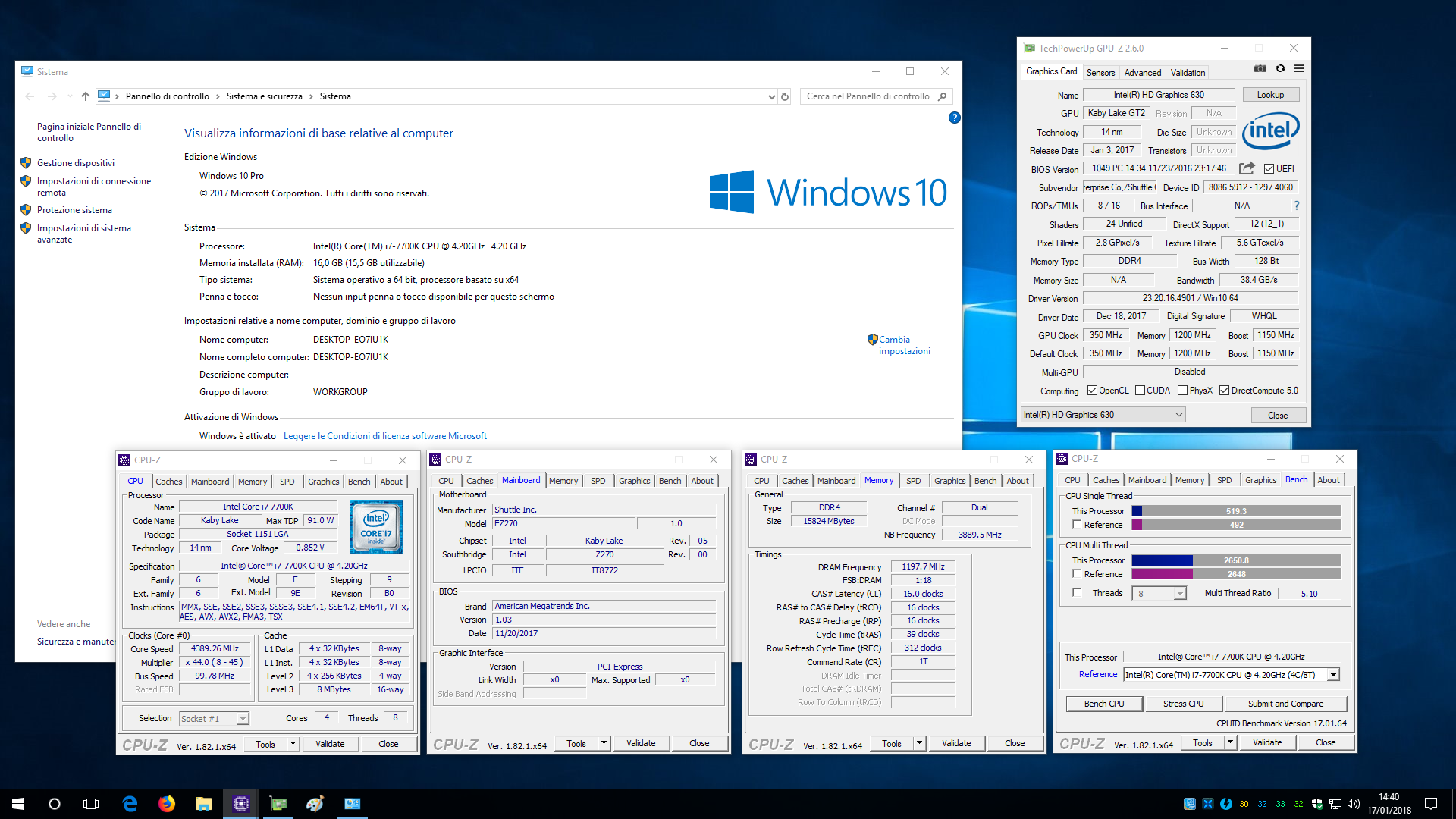Check Reference under CPU Multi Thread
The width and height of the screenshot is (1456, 819).
(1077, 574)
